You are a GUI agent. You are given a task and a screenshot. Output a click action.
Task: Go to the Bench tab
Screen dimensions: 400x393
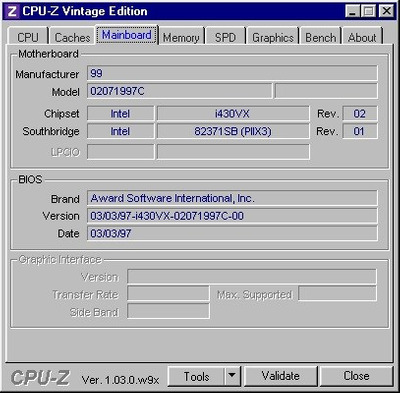[321, 36]
